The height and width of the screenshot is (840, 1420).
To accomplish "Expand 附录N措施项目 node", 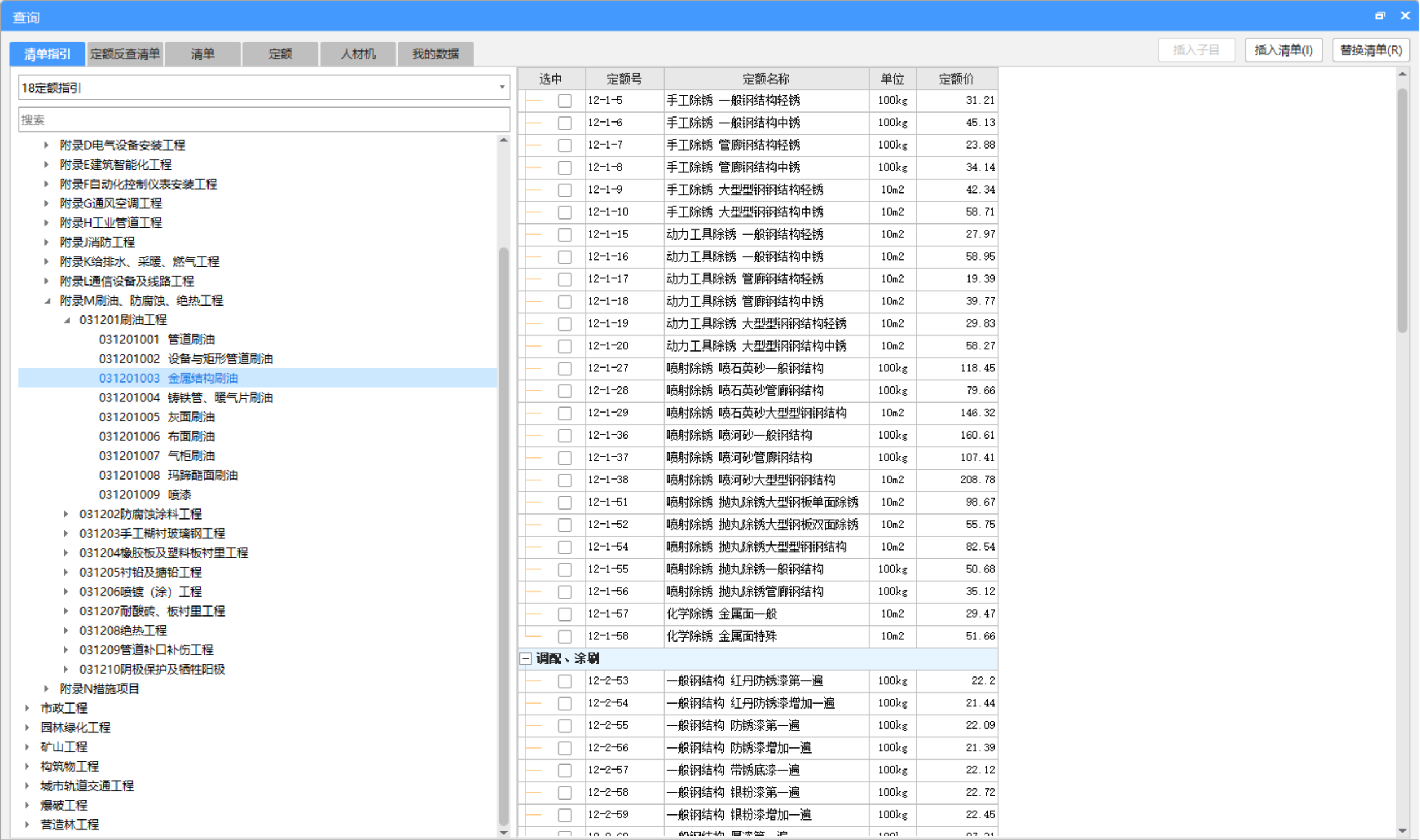I will [x=47, y=689].
